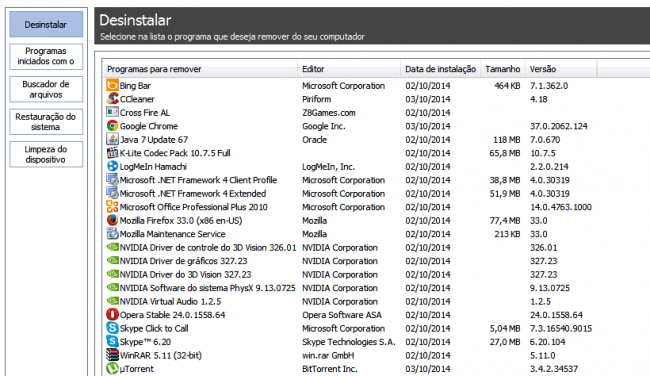Open the Desinstalar sidebar tab
This screenshot has height=376, width=650.
coord(46,24)
